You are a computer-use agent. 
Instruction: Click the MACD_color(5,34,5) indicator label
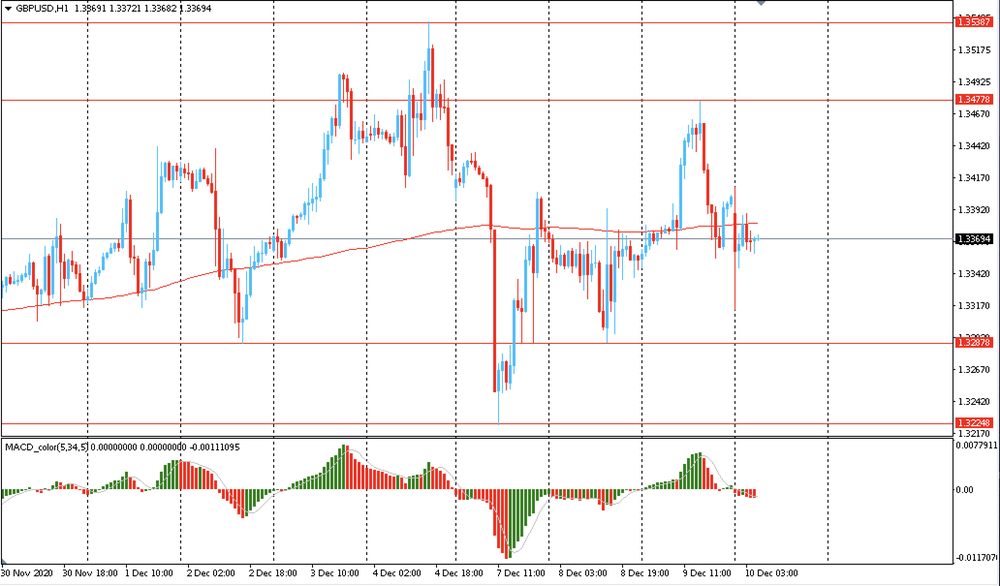click(x=47, y=448)
